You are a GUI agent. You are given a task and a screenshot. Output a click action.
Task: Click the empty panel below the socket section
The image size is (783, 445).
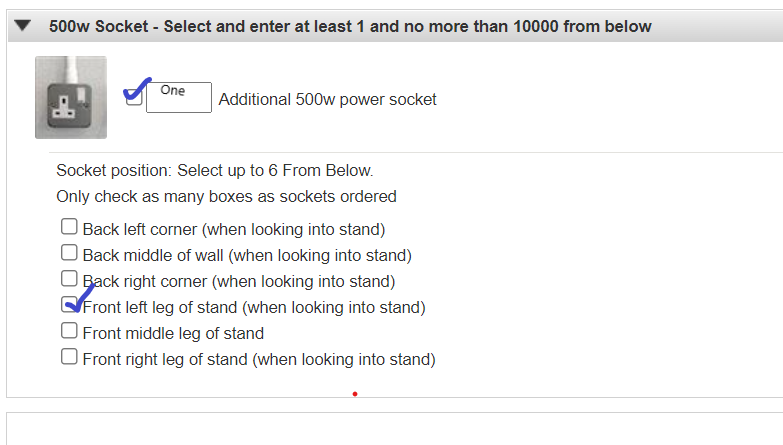[x=394, y=429]
